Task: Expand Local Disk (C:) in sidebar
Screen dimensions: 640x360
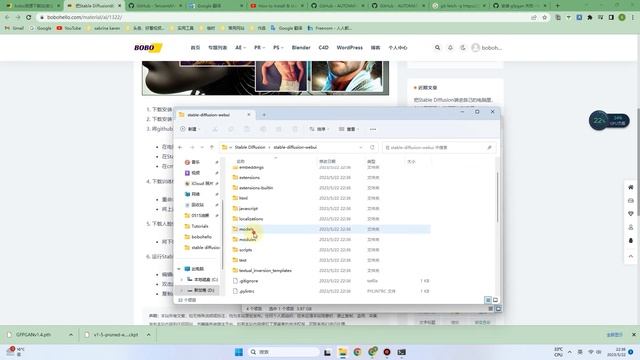Action: point(182,279)
